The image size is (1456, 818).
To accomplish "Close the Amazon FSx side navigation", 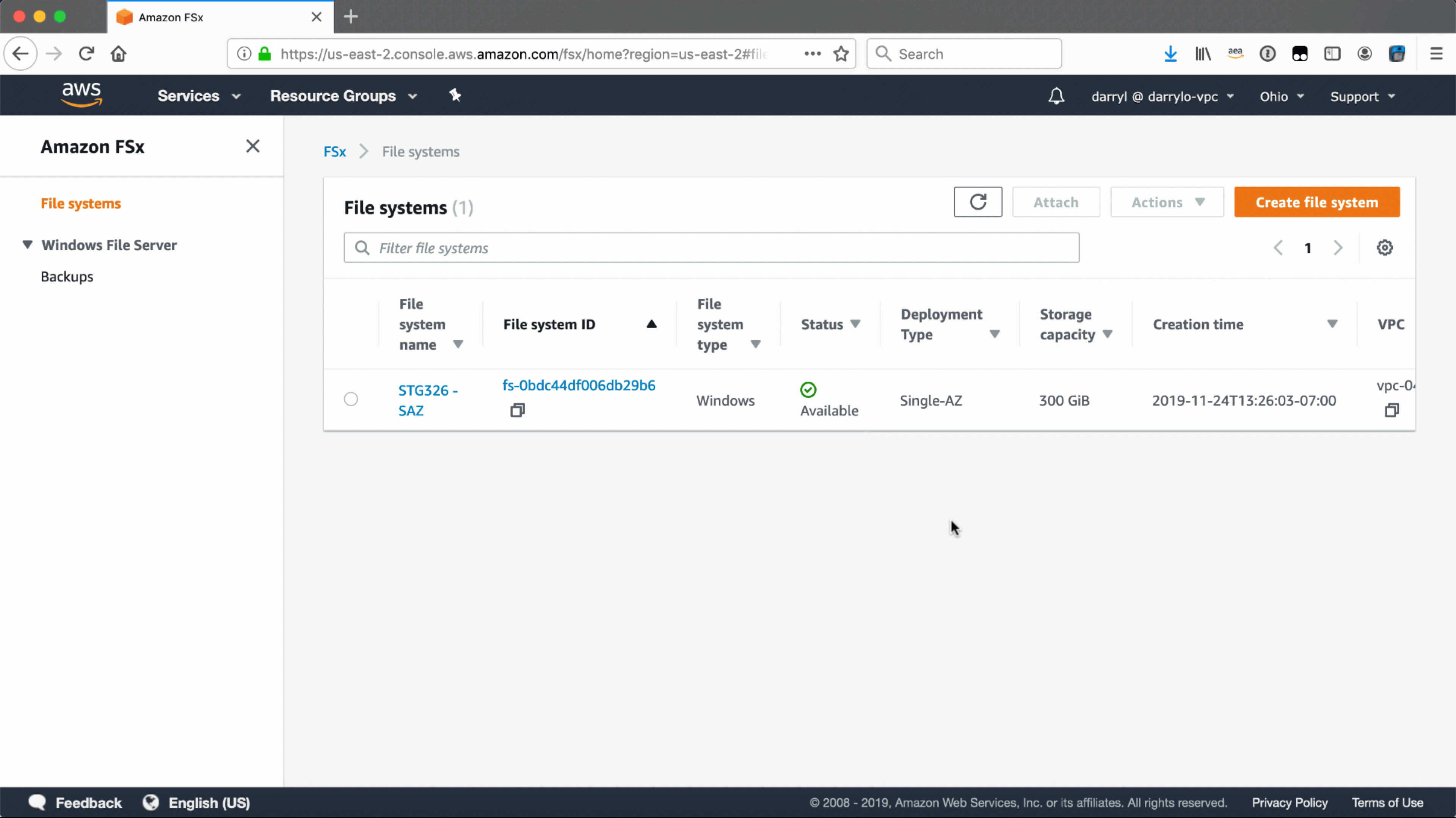I will coord(253,146).
